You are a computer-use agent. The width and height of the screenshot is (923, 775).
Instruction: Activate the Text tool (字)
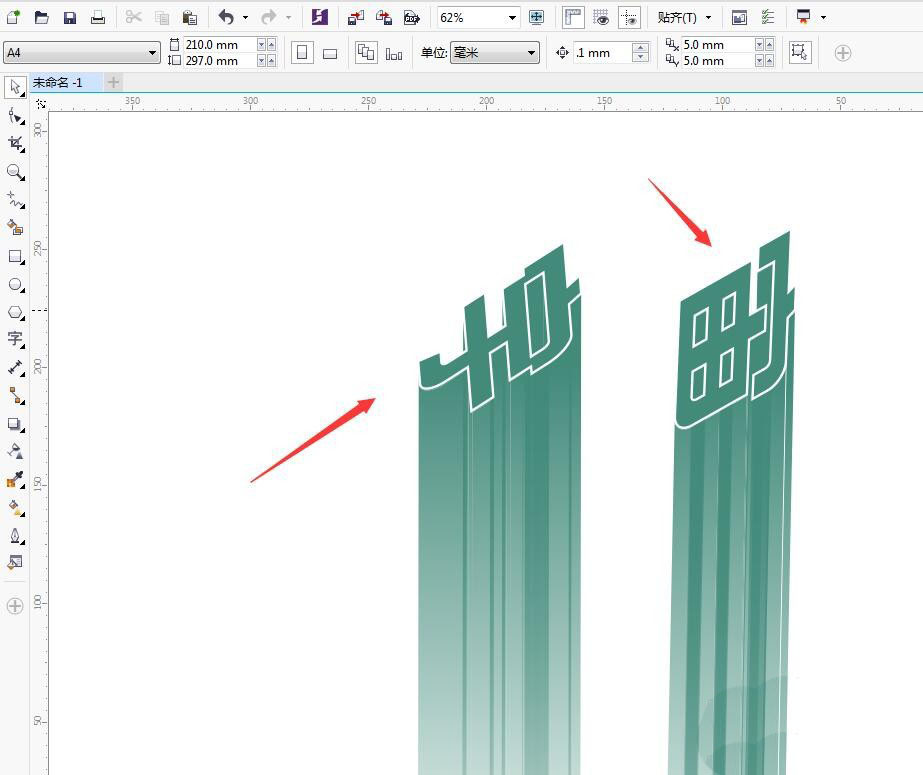point(15,340)
